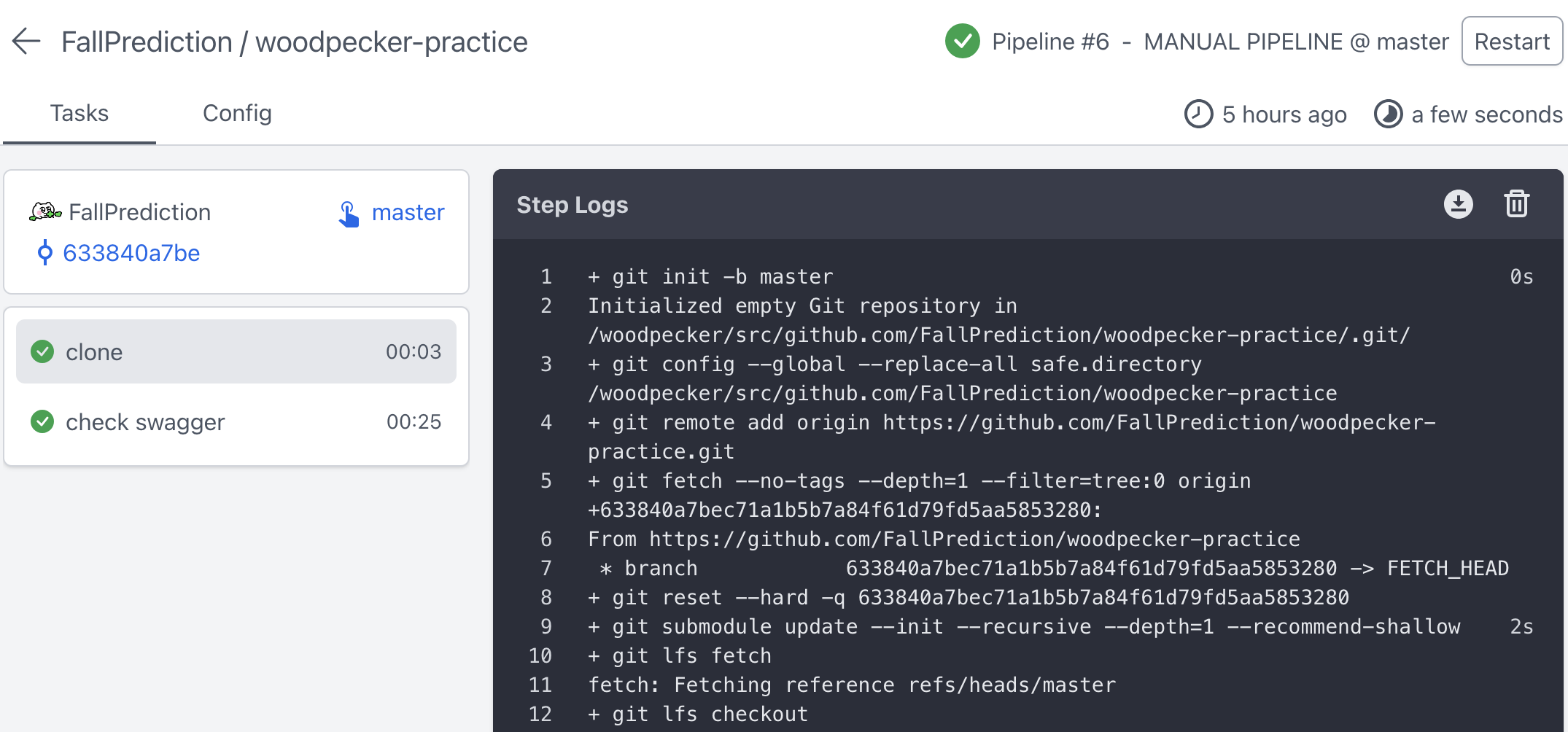The height and width of the screenshot is (732, 1568).
Task: Click the green check on clone step
Action: (x=43, y=351)
